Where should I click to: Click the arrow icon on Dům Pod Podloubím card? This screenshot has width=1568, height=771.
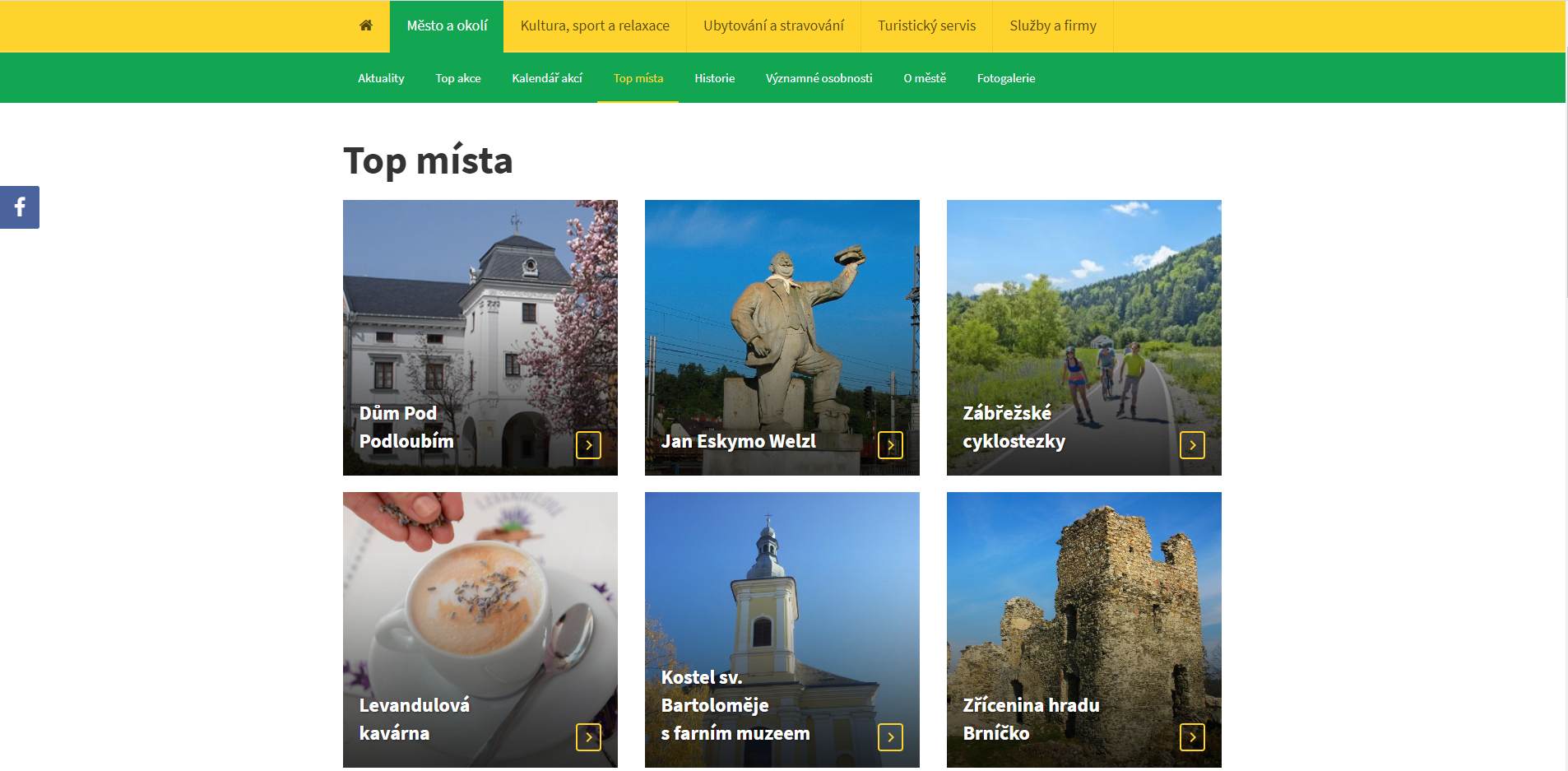[588, 445]
